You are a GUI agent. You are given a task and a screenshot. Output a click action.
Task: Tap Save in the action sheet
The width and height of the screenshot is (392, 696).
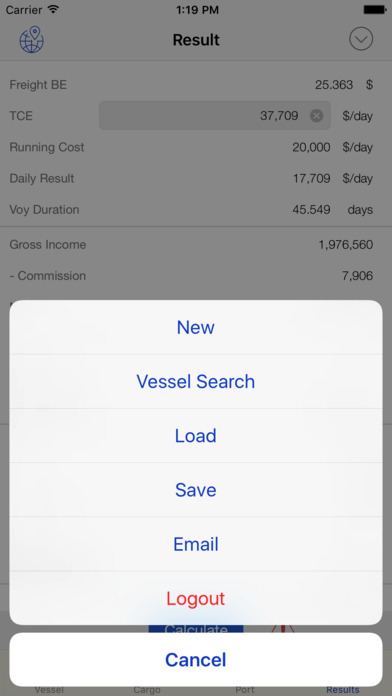(x=196, y=490)
